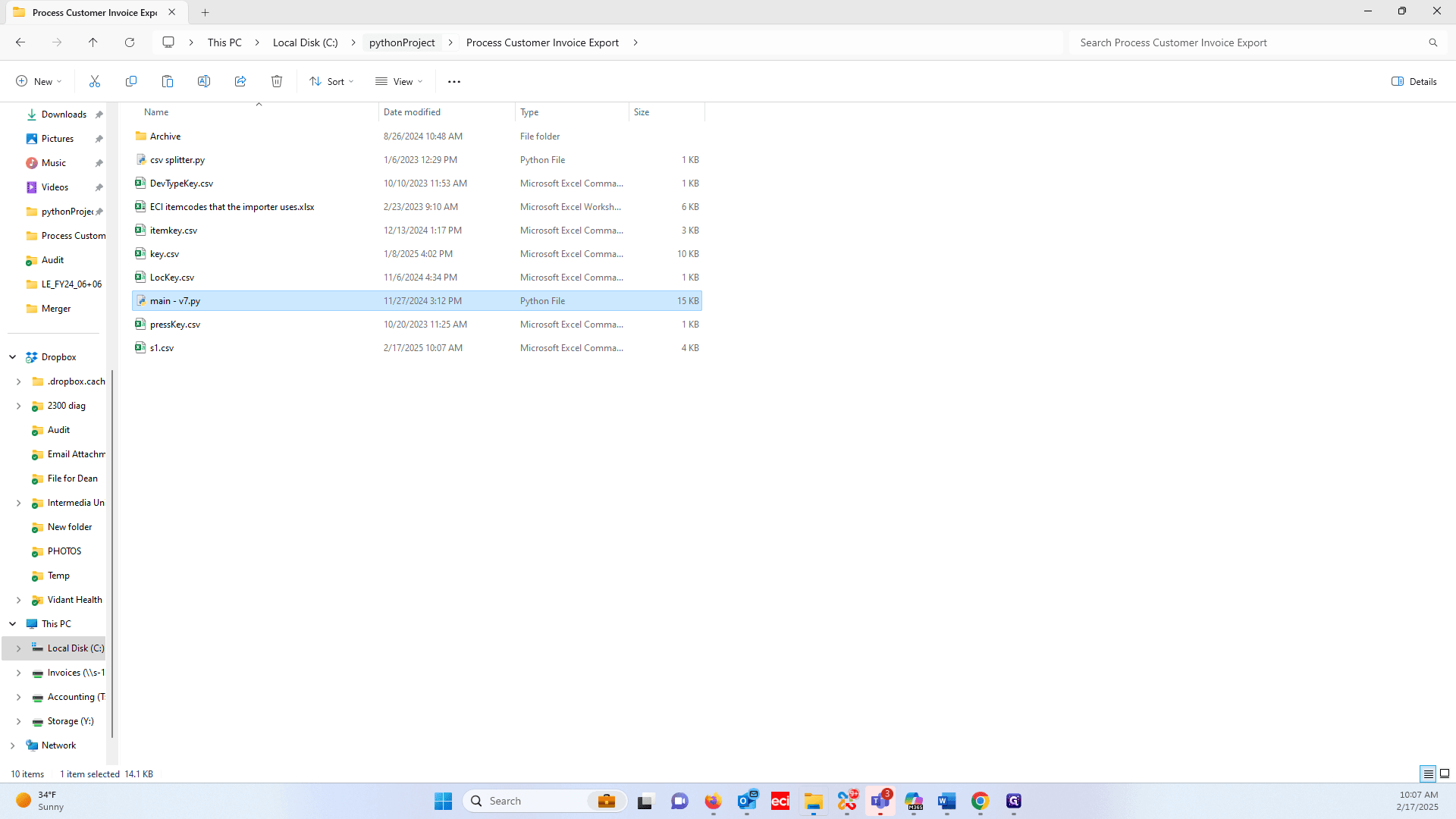Collapse the Dropbox tree node

13,357
